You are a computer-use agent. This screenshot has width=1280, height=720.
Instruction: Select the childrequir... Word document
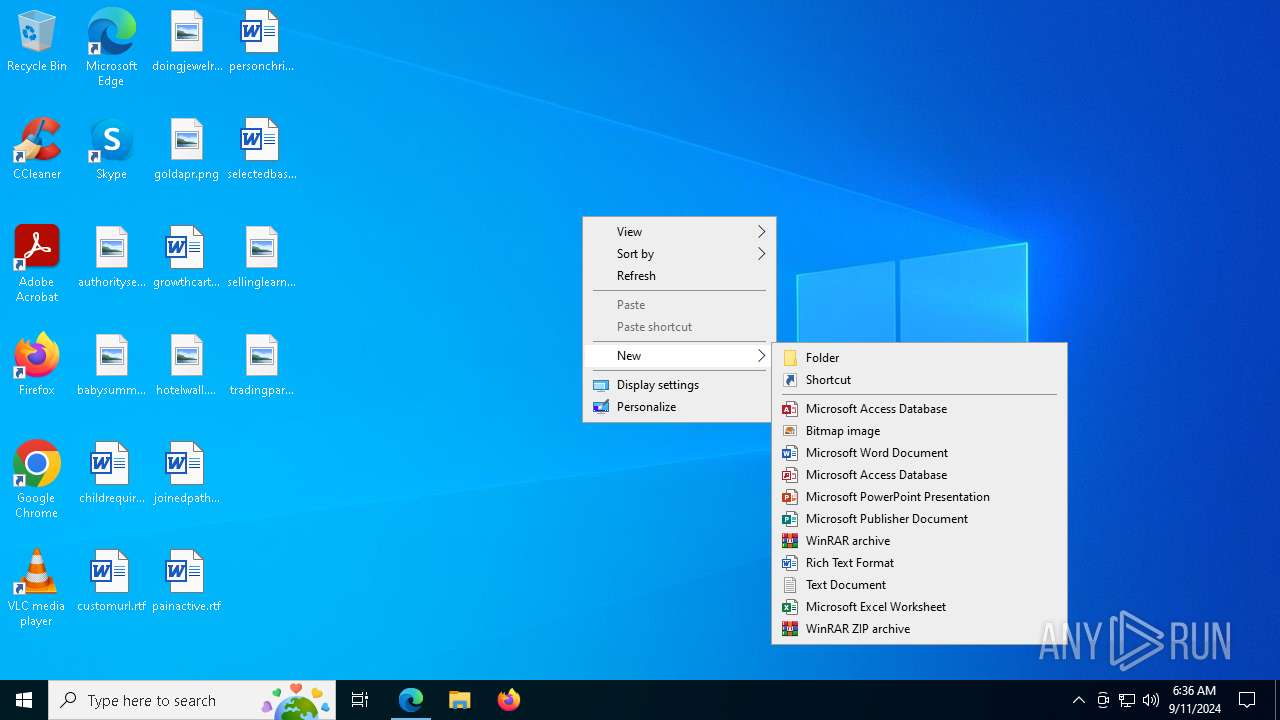pos(111,474)
